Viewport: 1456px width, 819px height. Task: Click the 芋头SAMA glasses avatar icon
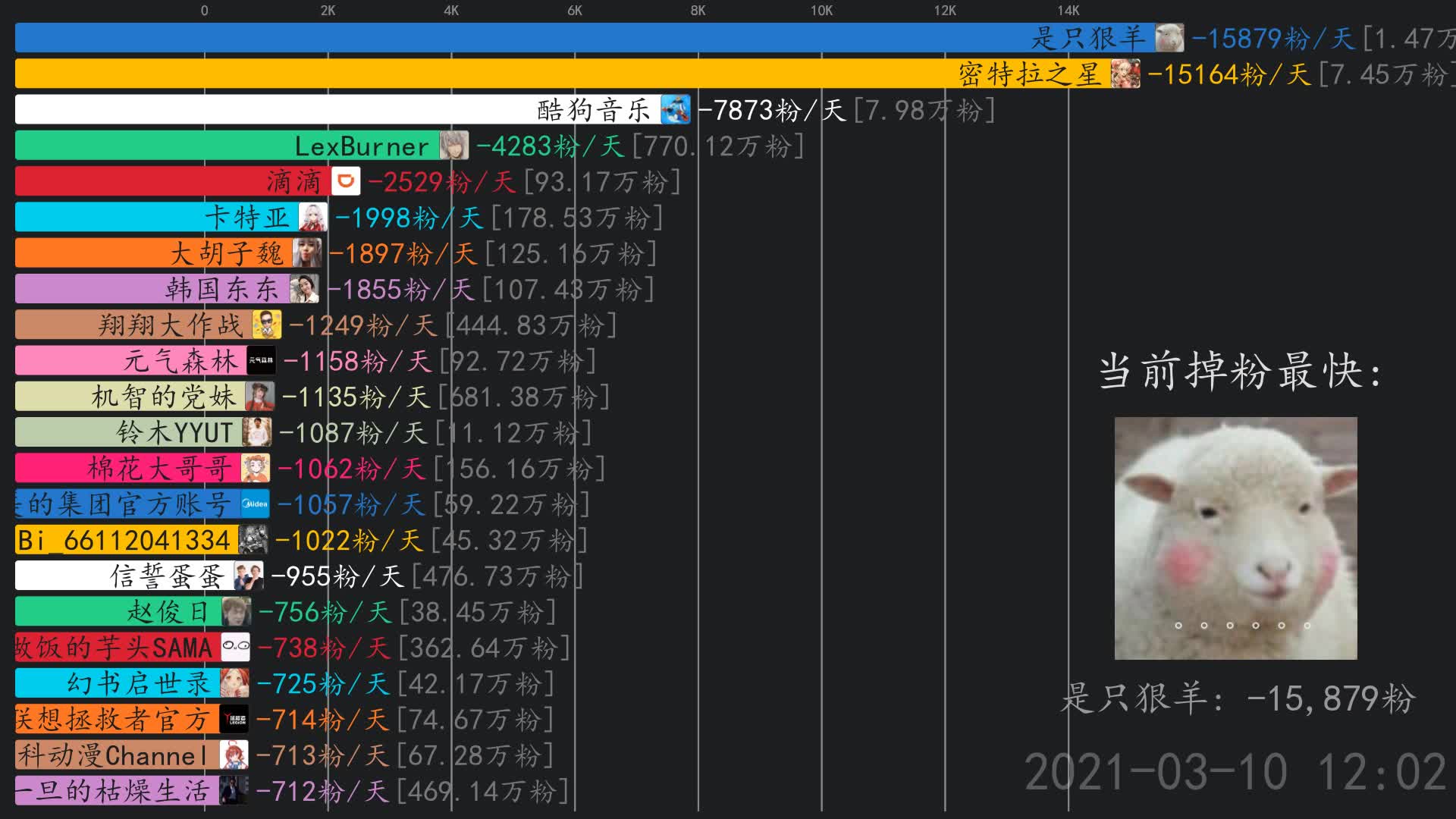(x=236, y=647)
